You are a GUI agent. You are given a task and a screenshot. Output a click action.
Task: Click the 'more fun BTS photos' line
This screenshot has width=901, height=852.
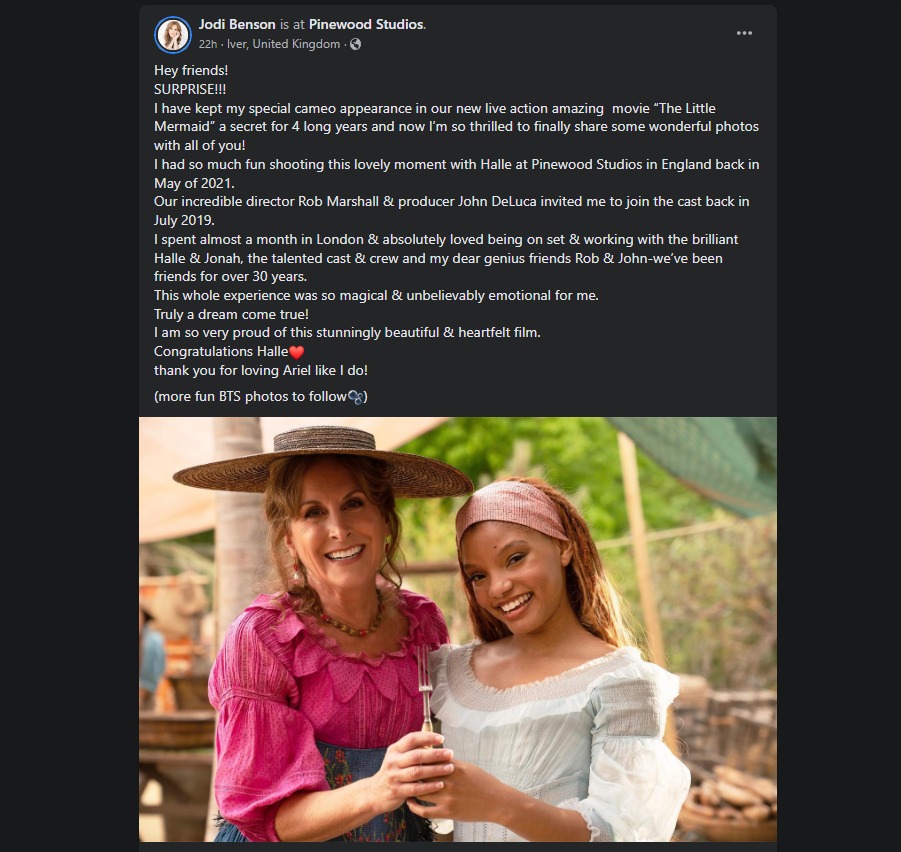pos(250,397)
